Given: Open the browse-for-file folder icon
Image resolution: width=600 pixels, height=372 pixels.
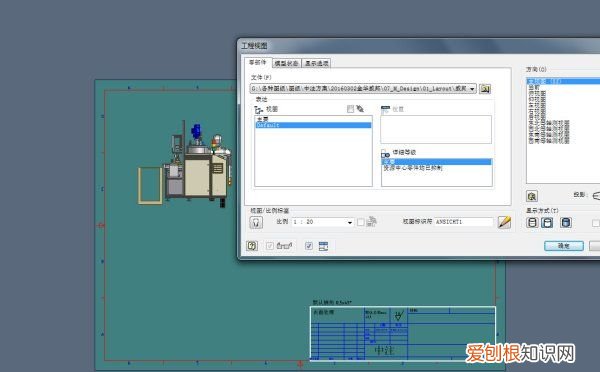Looking at the screenshot, I should coord(485,89).
